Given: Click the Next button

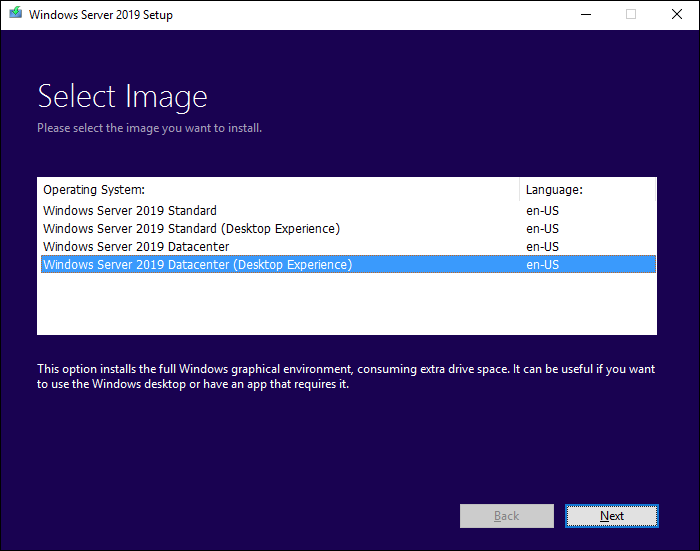Looking at the screenshot, I should [611, 516].
